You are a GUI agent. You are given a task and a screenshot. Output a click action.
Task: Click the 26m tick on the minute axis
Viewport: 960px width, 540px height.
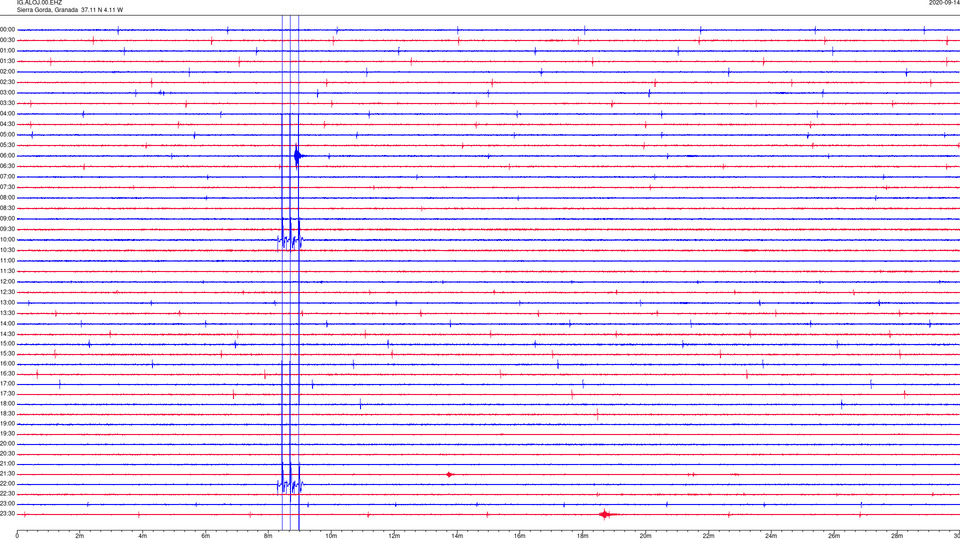tap(834, 536)
